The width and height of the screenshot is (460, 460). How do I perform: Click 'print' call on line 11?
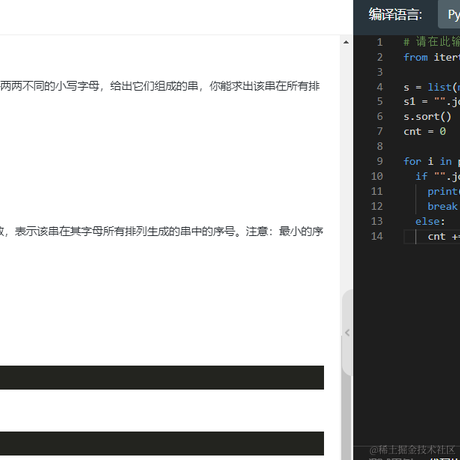[x=443, y=192]
